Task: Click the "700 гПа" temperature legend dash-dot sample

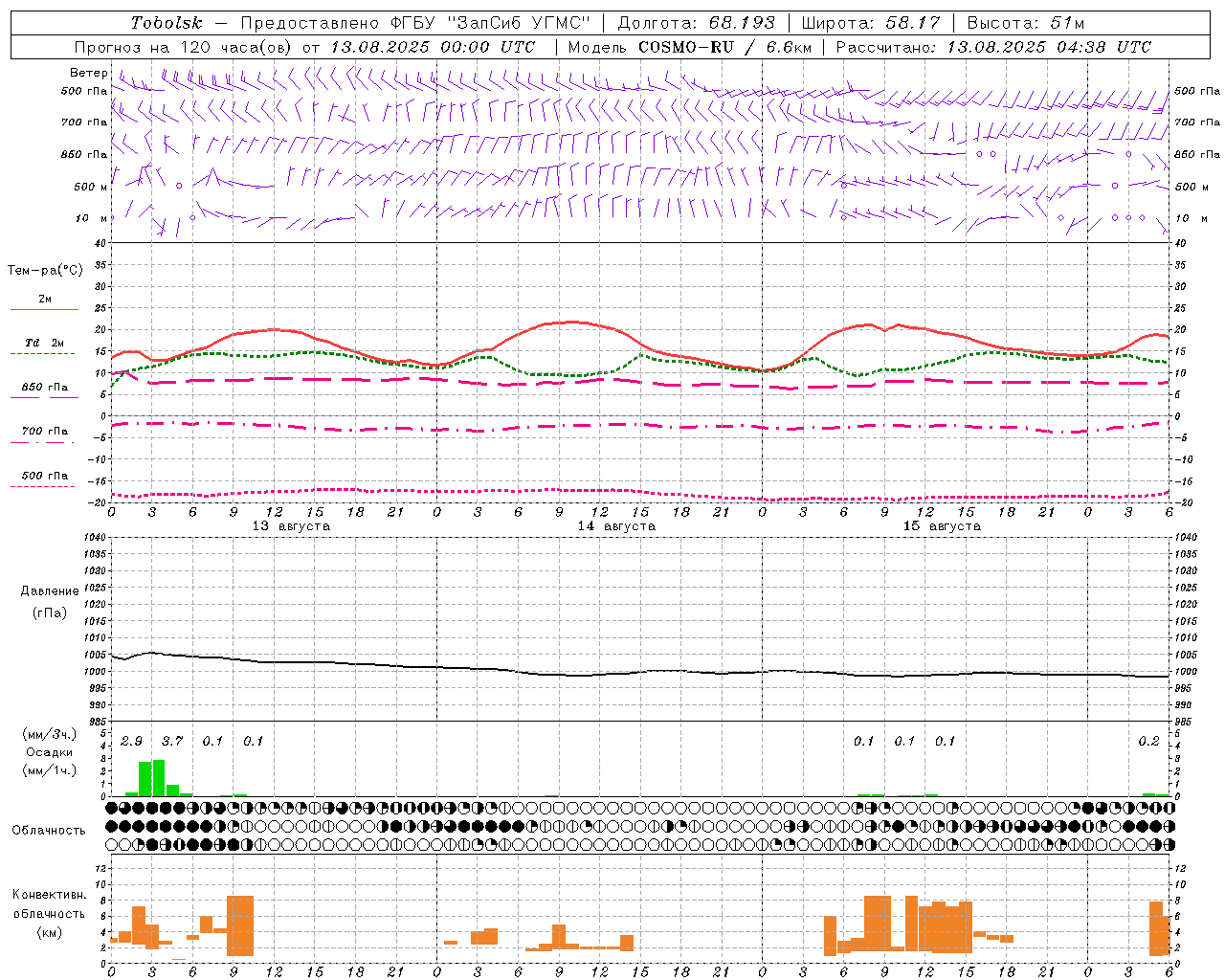Action: click(44, 443)
